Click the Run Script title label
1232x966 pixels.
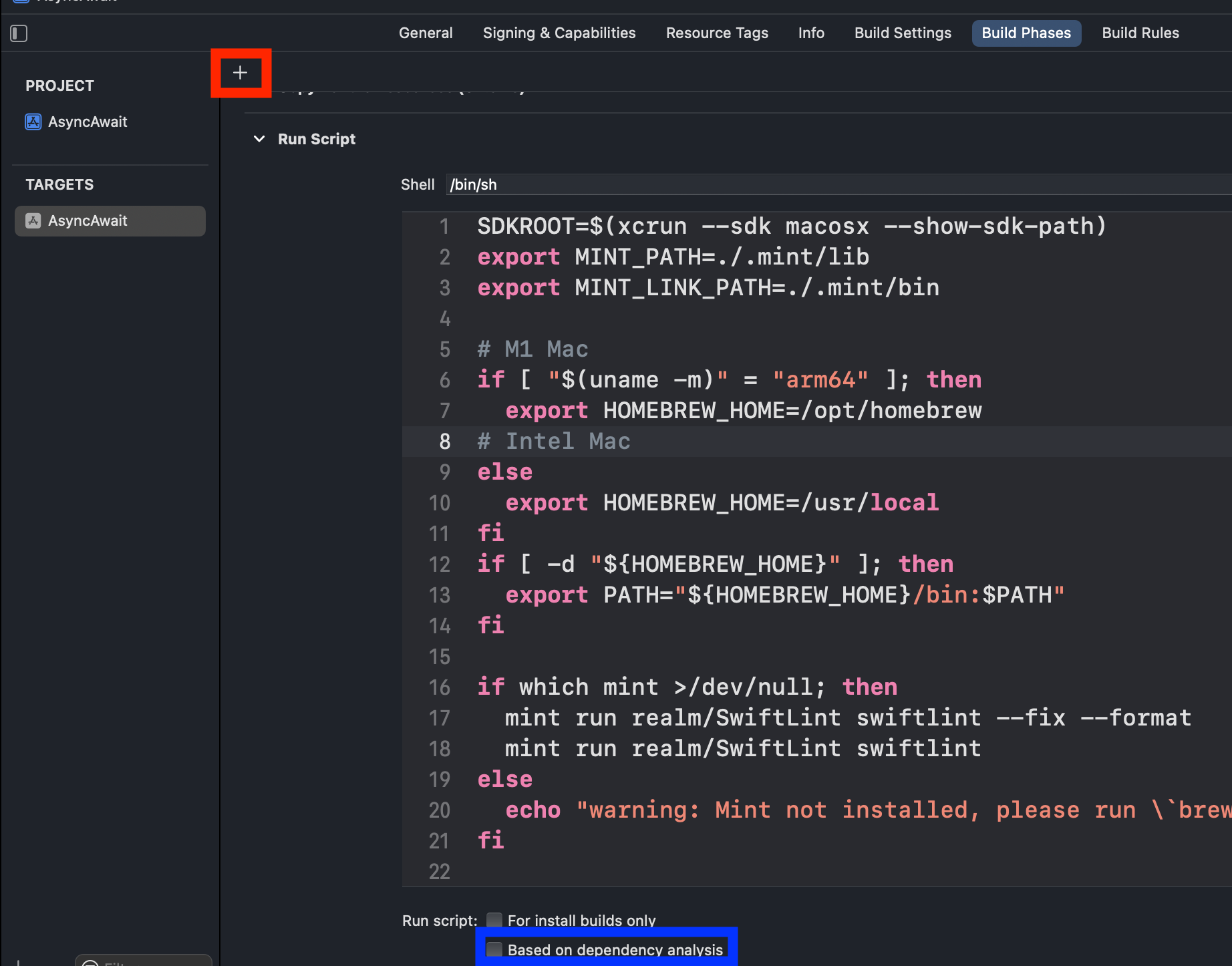(x=317, y=139)
